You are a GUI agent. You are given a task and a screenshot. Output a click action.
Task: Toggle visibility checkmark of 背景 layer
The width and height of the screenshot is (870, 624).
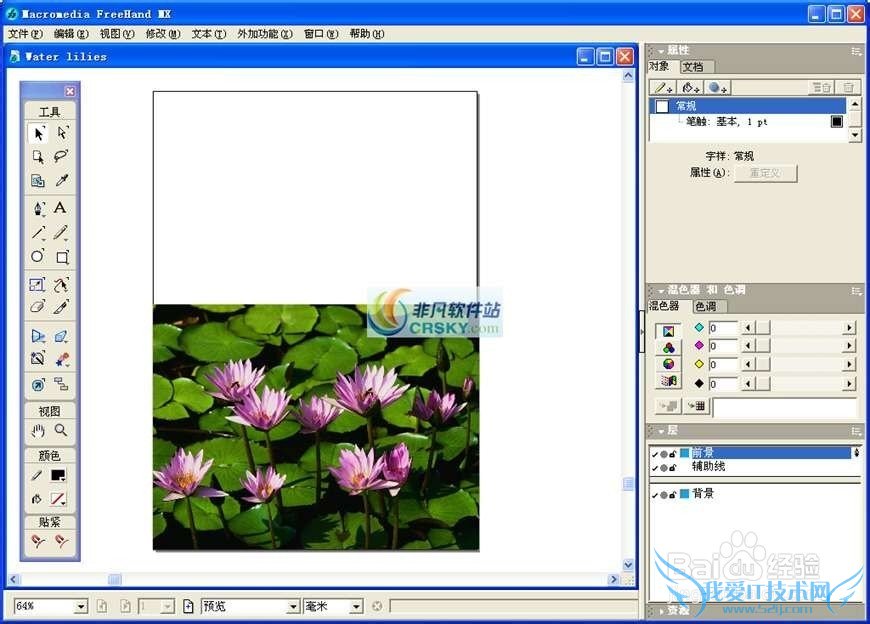[x=655, y=494]
